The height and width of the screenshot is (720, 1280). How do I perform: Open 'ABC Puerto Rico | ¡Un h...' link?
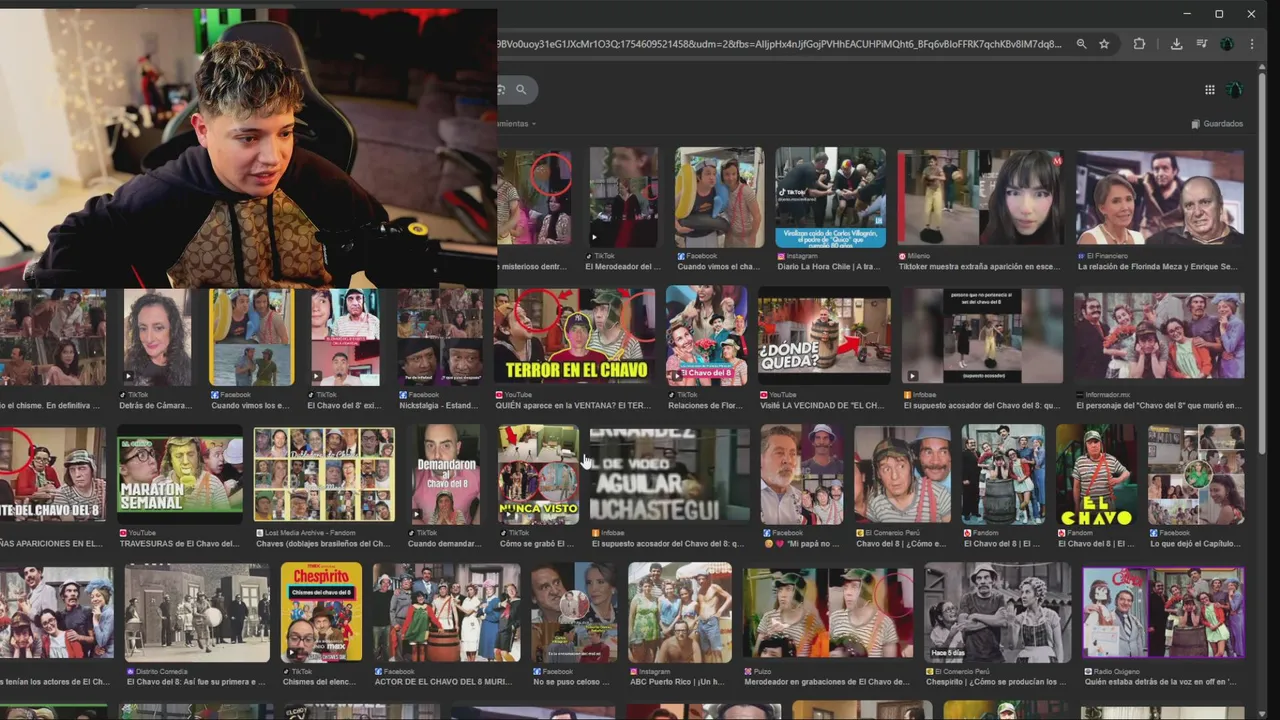coord(677,682)
